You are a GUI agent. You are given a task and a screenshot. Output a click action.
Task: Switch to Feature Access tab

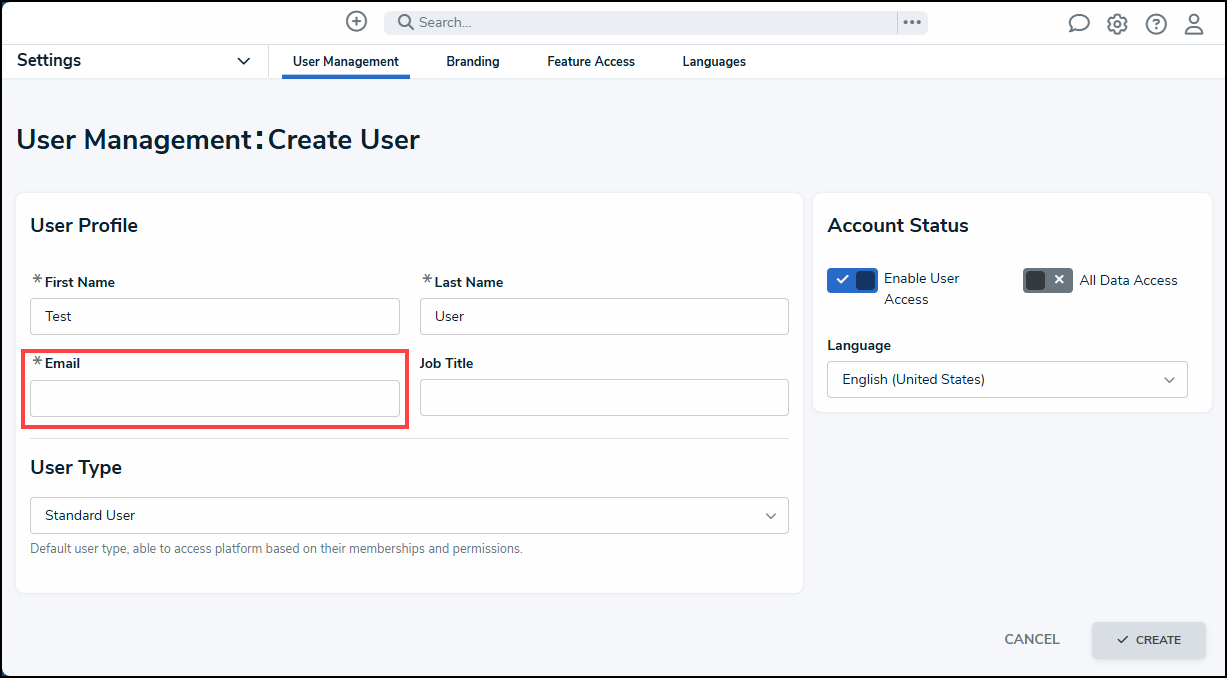pos(591,61)
